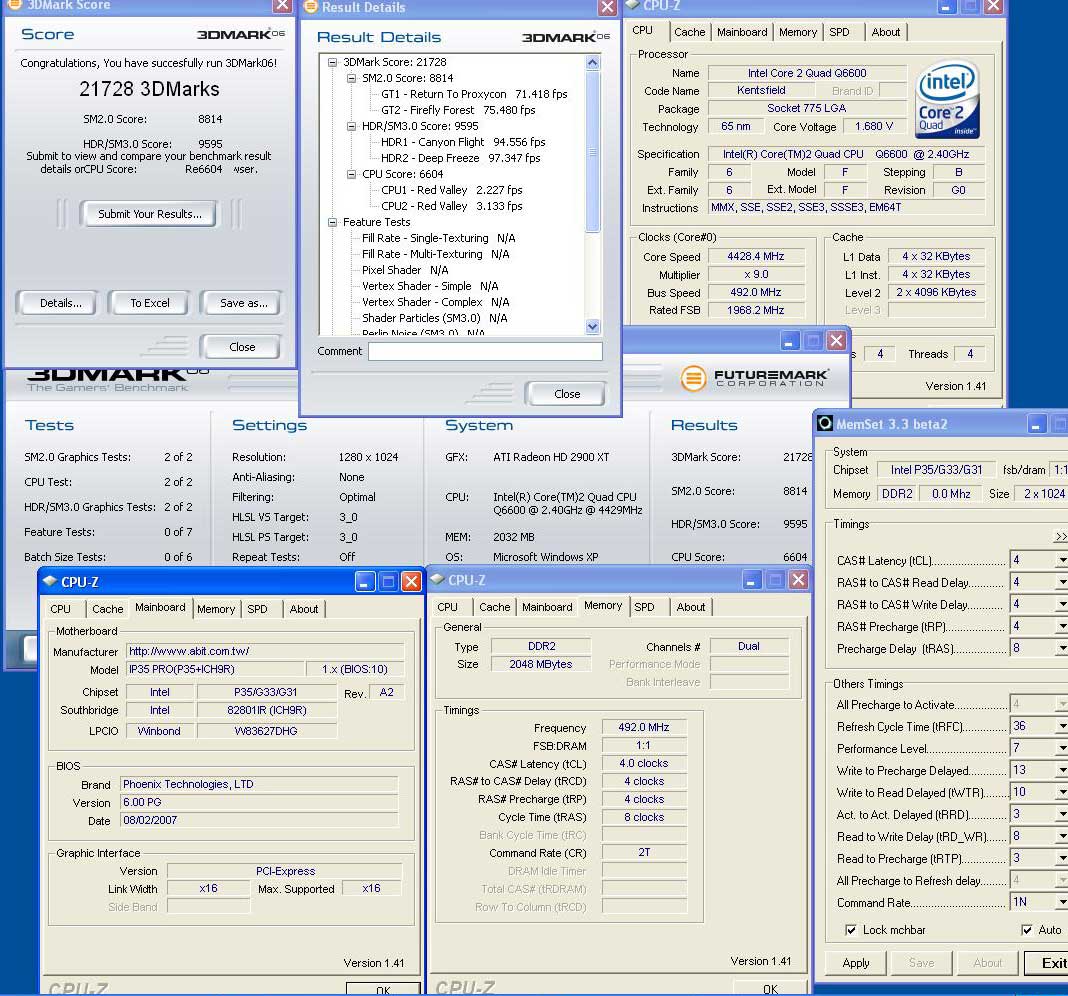This screenshot has width=1068, height=996.
Task: Select CPU tab in CPU-Z Mainboard window
Action: [x=60, y=609]
